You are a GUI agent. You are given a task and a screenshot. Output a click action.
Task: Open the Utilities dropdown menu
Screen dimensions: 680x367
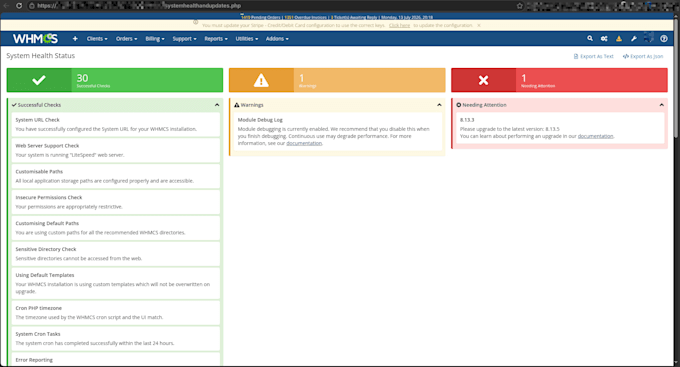(x=247, y=39)
